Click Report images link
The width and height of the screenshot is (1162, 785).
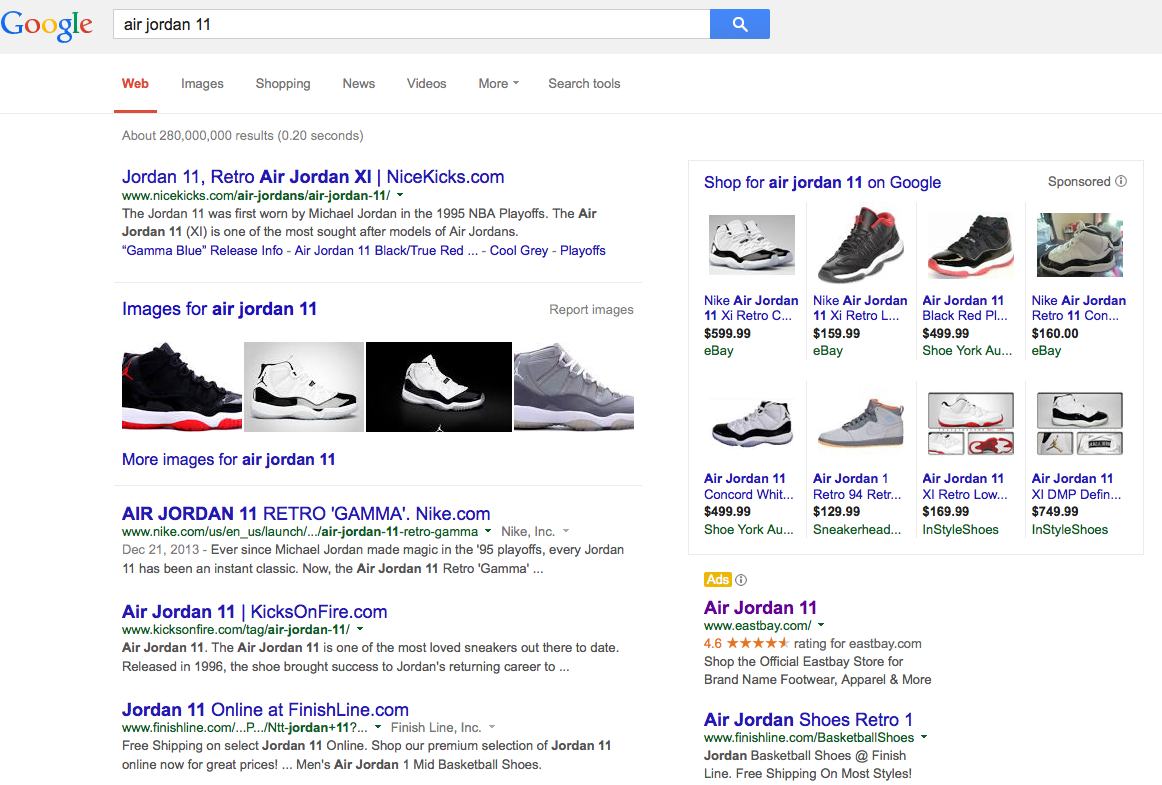591,310
